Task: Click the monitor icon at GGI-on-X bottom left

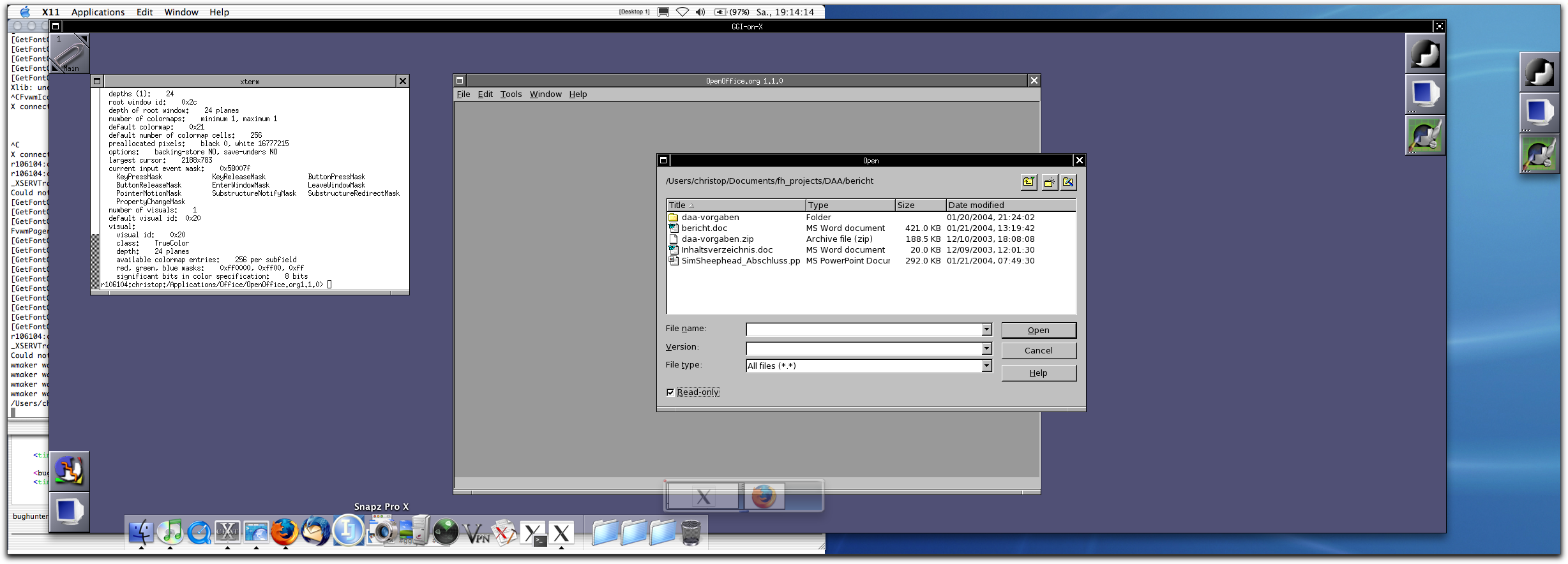Action: click(70, 512)
